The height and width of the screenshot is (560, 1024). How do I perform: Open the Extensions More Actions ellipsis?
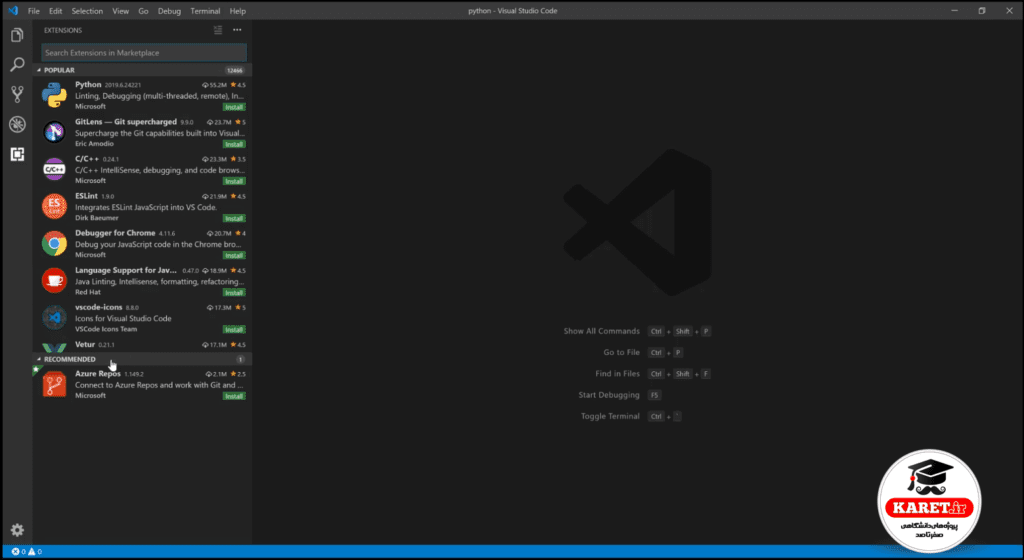[x=237, y=30]
